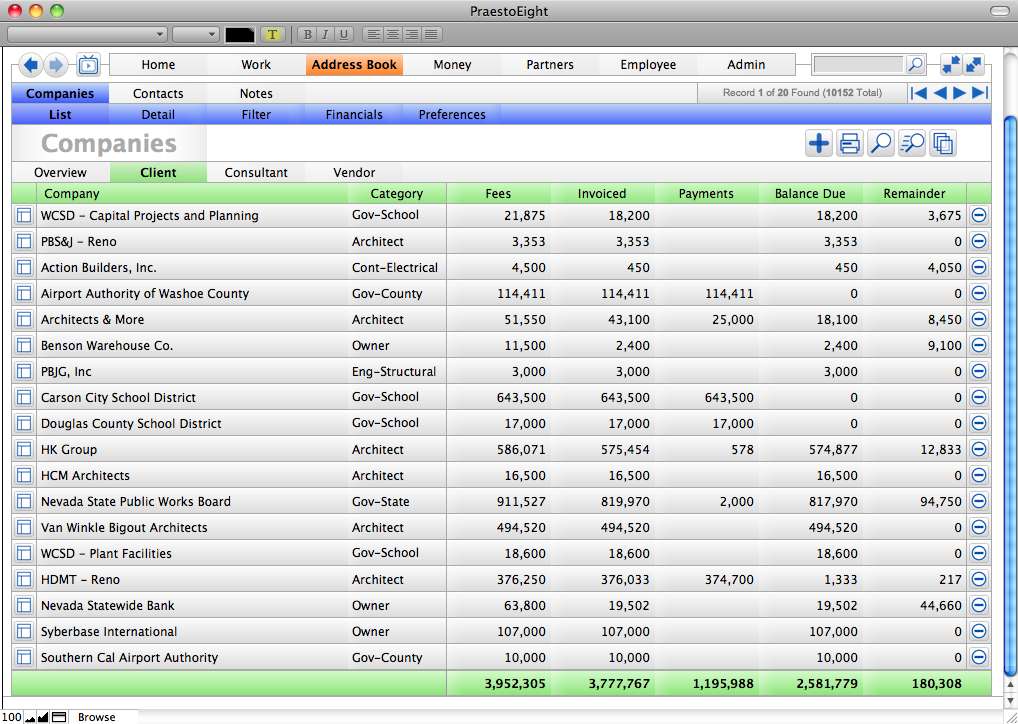Show the Overview company tab

(x=60, y=173)
